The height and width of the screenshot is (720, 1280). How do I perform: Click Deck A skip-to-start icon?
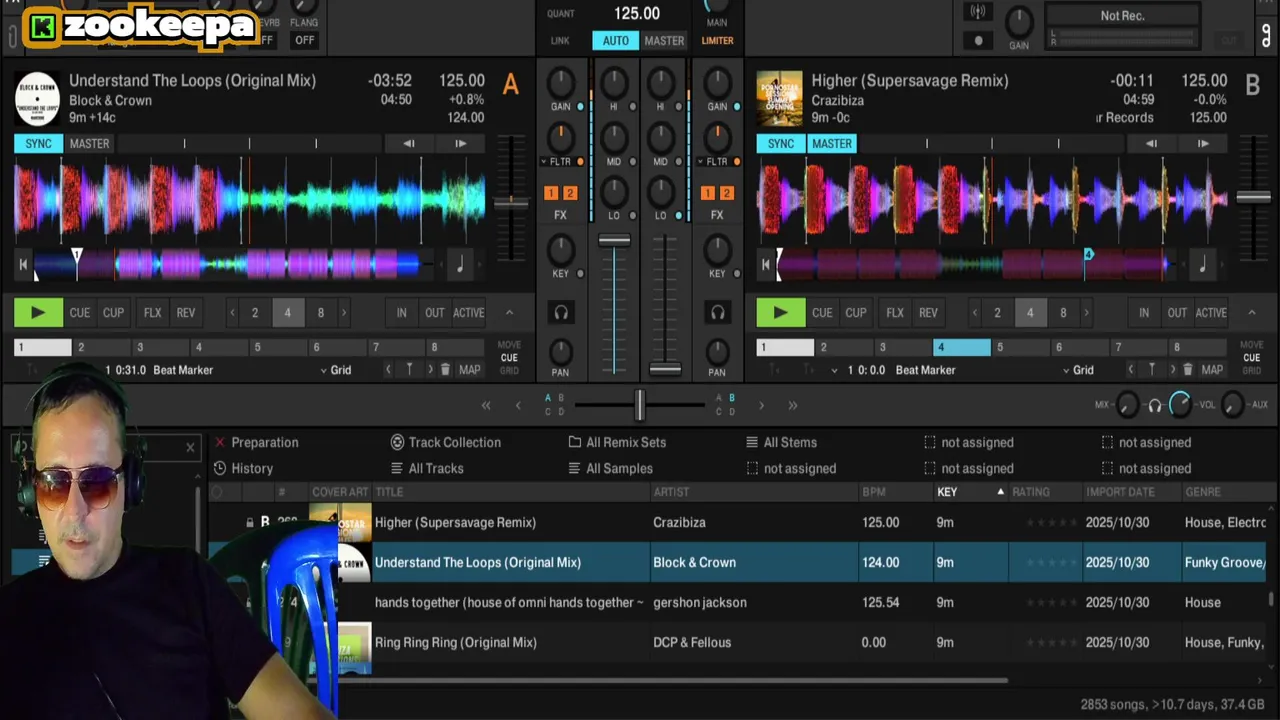pyautogui.click(x=23, y=265)
